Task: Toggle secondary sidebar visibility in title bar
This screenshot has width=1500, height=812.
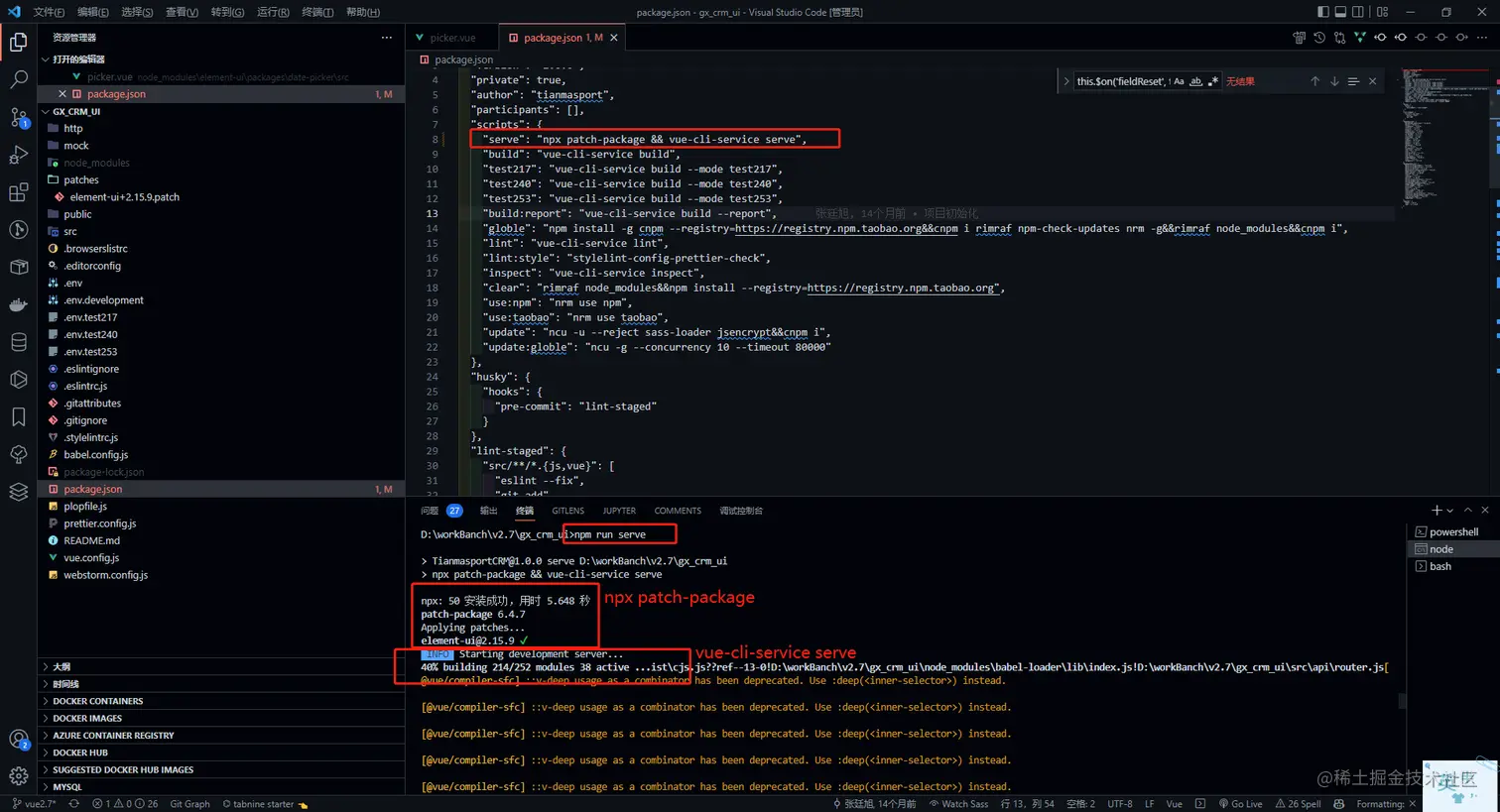Action: point(1358,12)
